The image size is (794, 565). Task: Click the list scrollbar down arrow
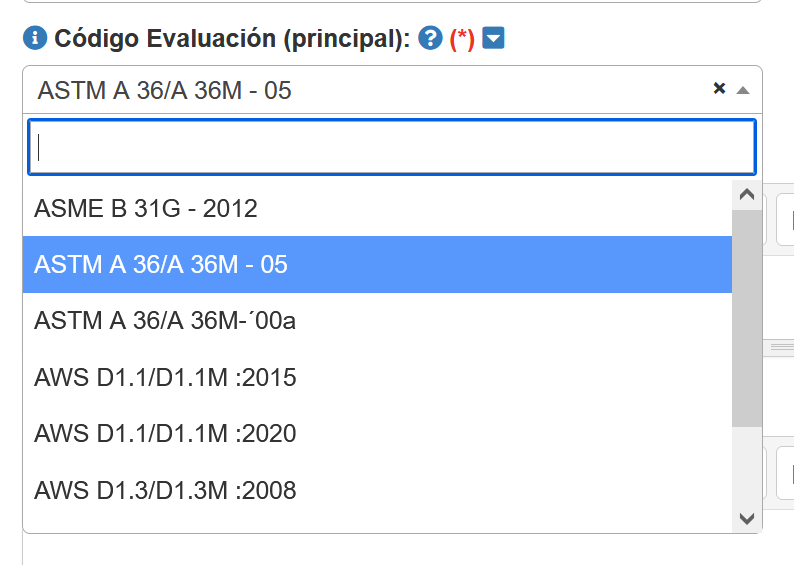point(747,518)
